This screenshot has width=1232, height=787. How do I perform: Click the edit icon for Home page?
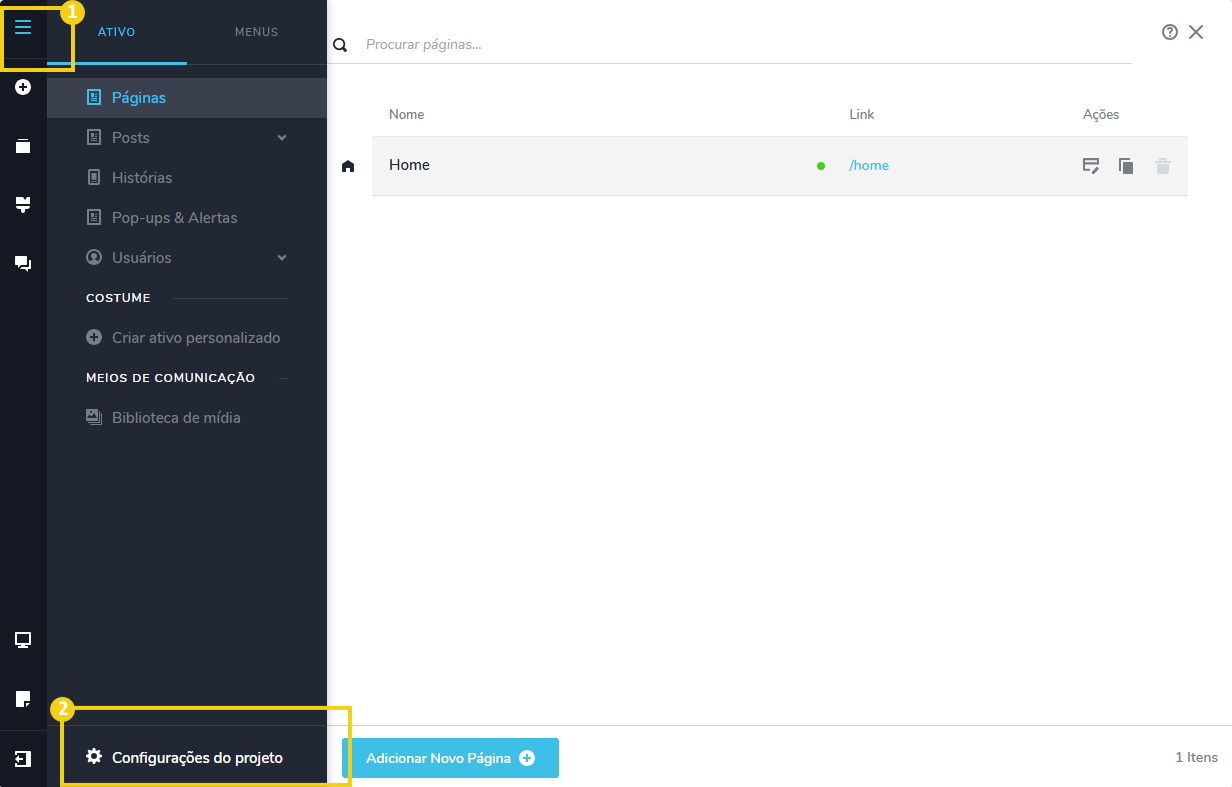[1091, 166]
